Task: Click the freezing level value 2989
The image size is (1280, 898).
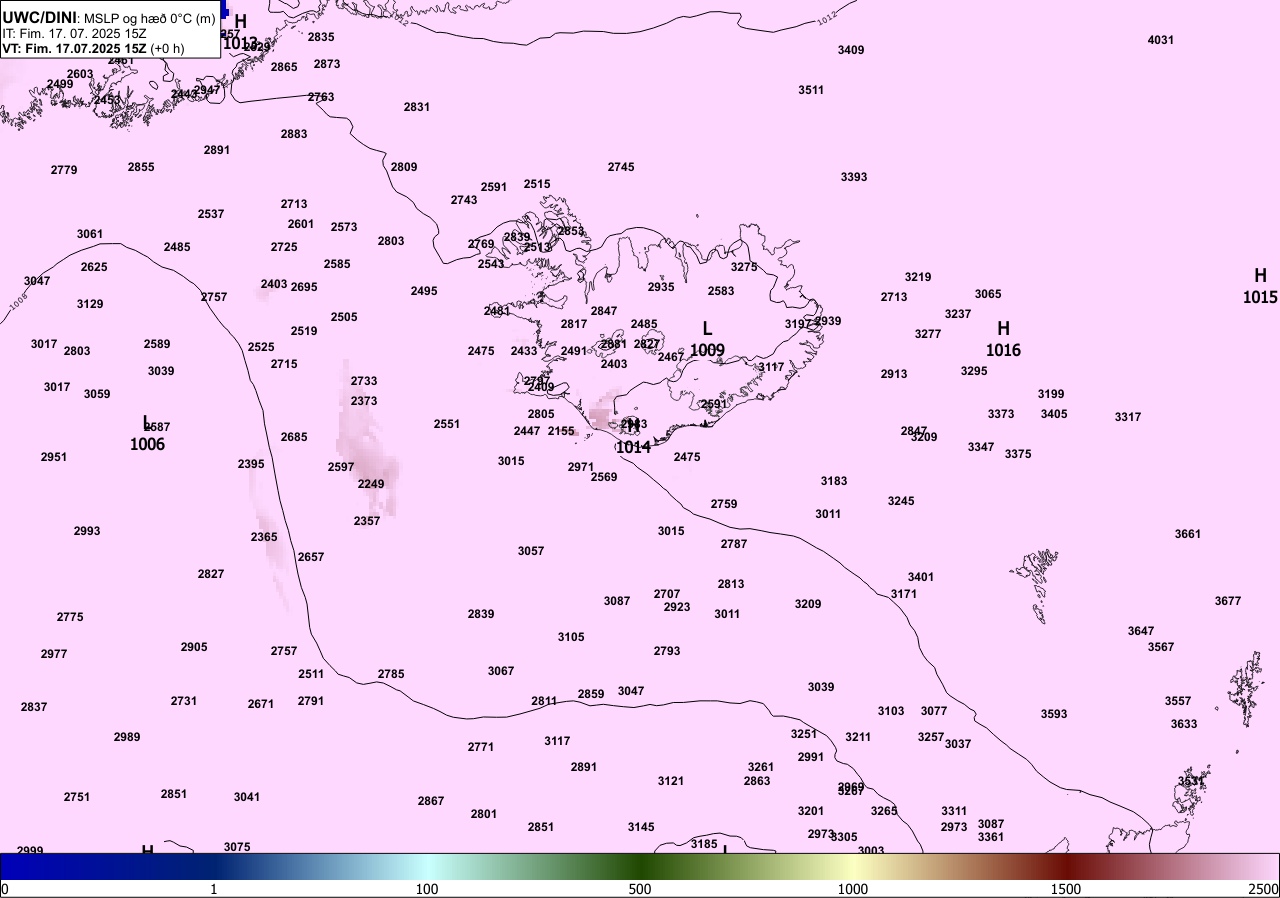Action: pyautogui.click(x=127, y=737)
